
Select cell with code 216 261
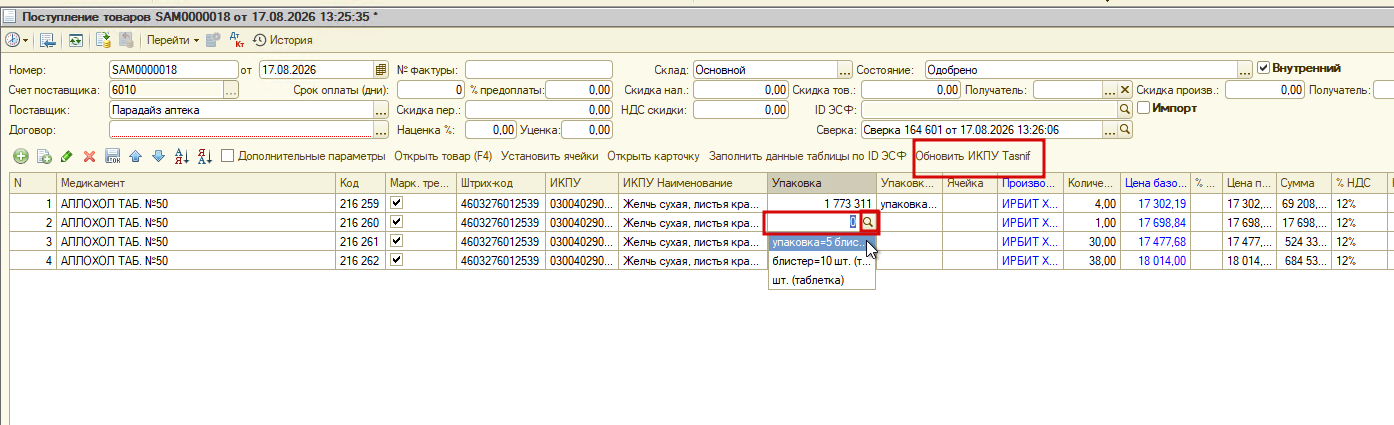coord(361,241)
